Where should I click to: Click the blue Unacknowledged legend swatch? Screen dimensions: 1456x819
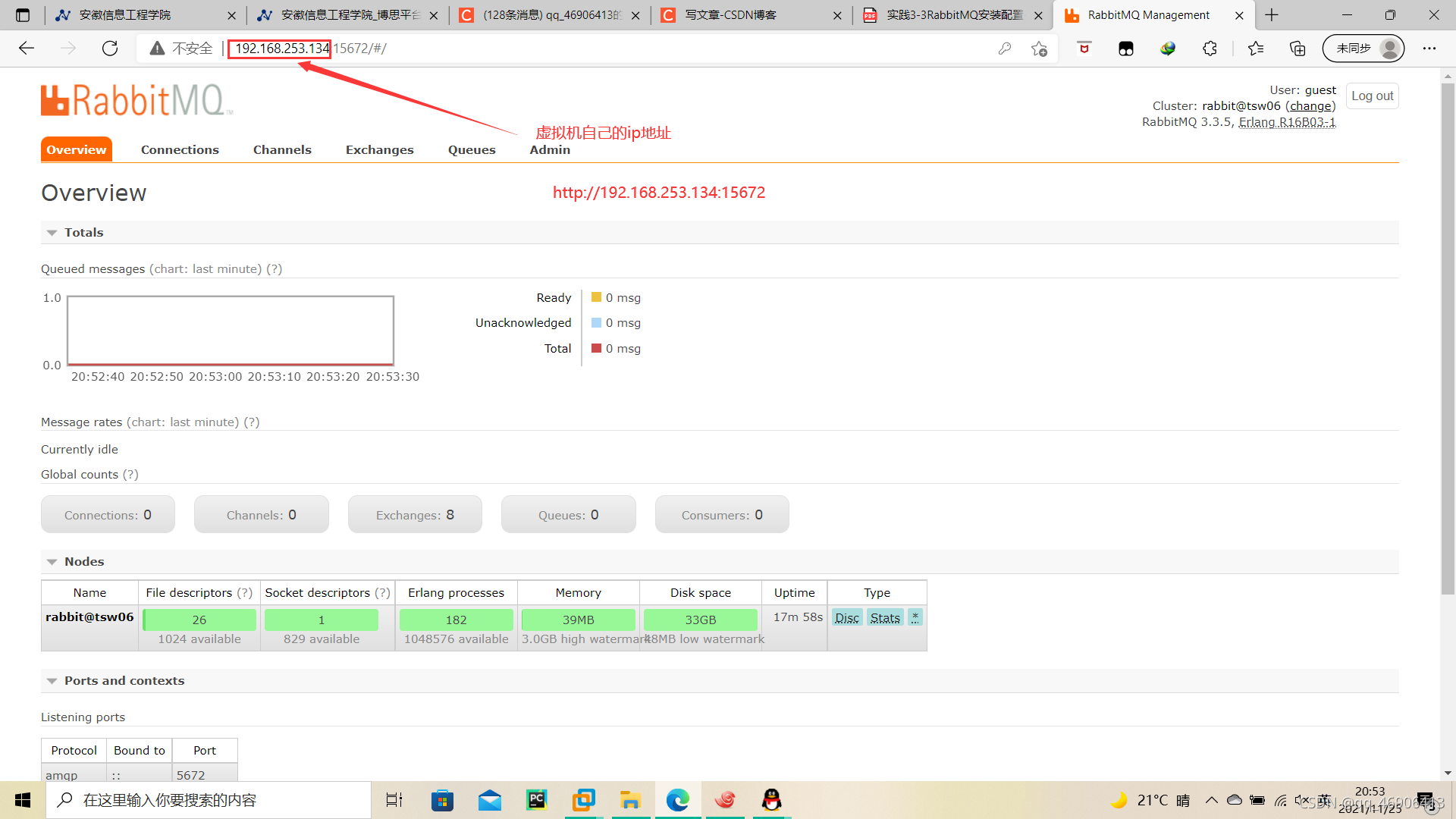(597, 322)
